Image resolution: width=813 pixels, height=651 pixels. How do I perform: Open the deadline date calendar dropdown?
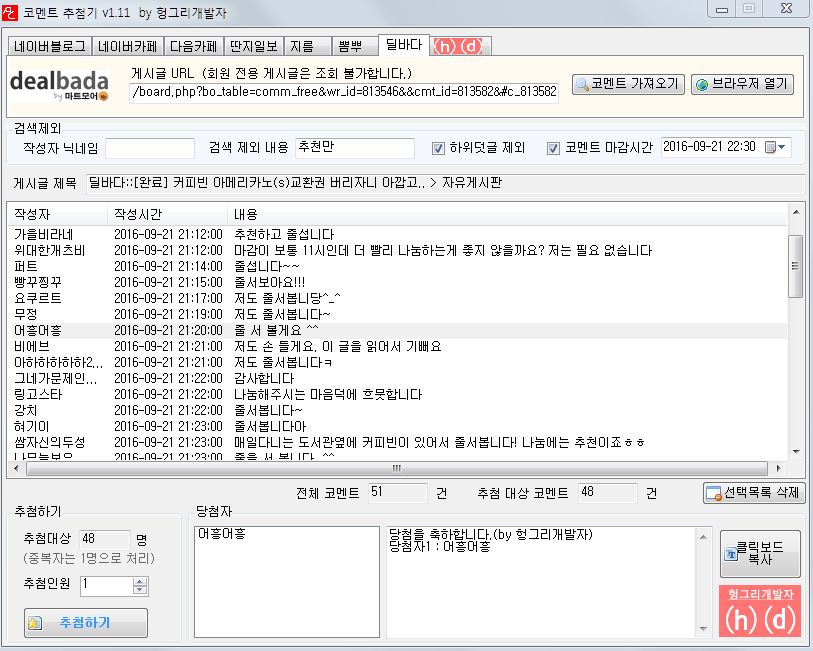click(x=776, y=148)
